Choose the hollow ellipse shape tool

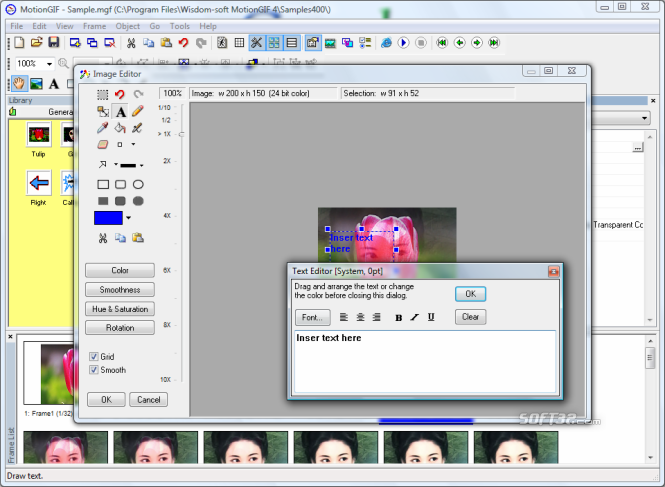[x=138, y=185]
